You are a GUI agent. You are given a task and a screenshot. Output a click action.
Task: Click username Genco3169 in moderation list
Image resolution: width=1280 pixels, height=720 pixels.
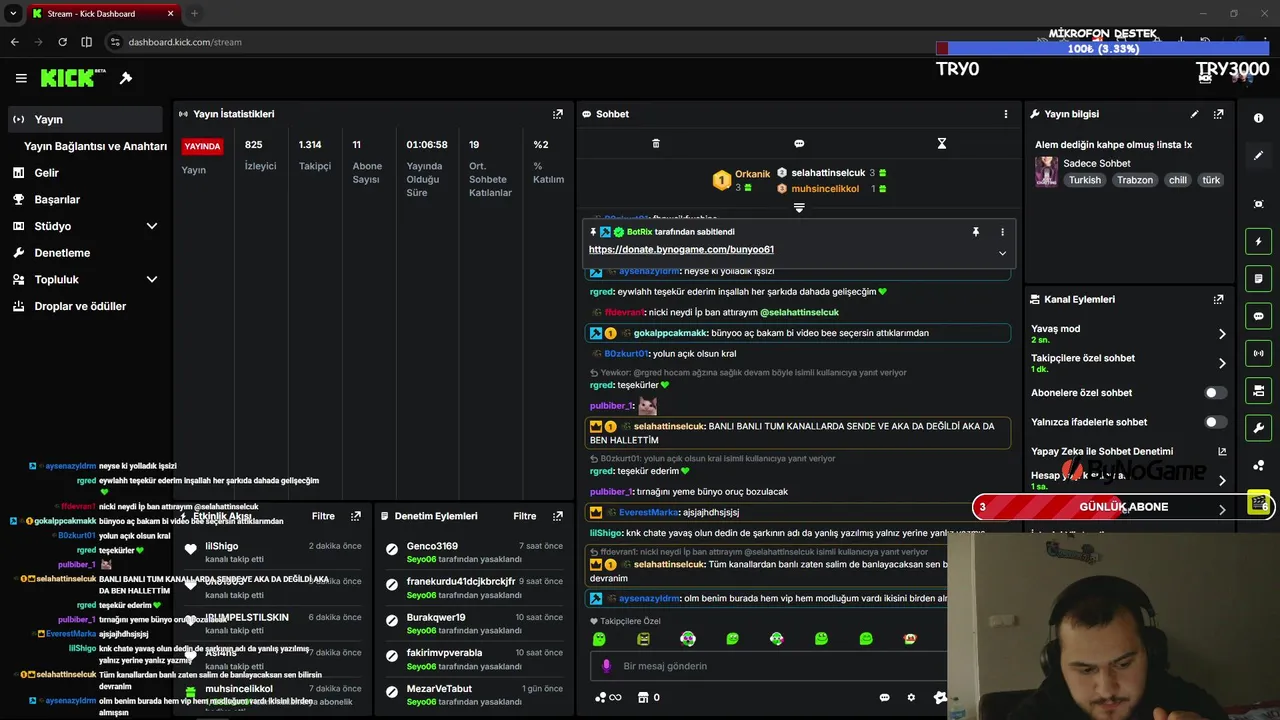(432, 546)
